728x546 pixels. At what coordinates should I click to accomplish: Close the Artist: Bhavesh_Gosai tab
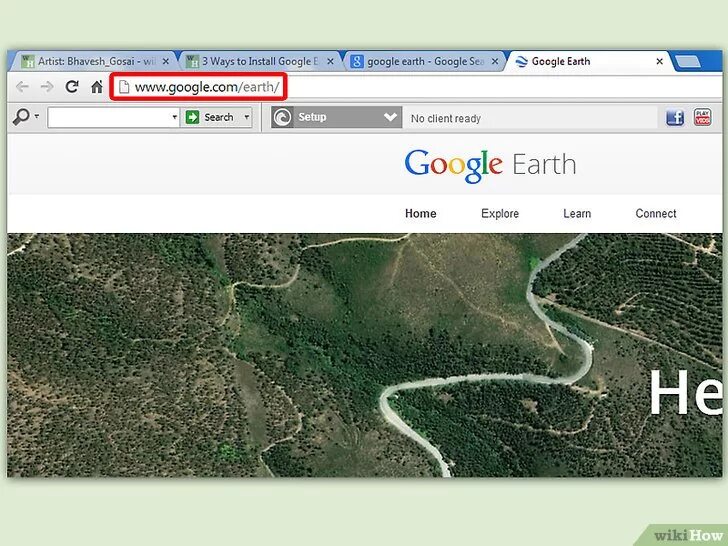pyautogui.click(x=166, y=61)
